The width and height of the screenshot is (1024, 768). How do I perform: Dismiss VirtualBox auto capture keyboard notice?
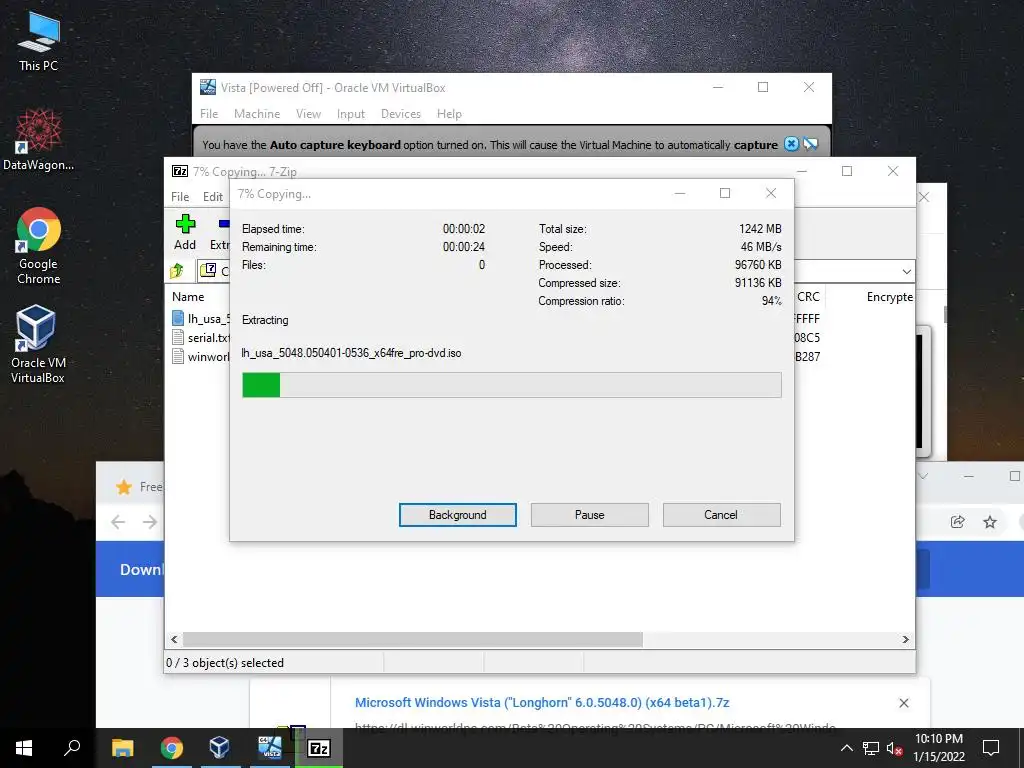coord(791,144)
